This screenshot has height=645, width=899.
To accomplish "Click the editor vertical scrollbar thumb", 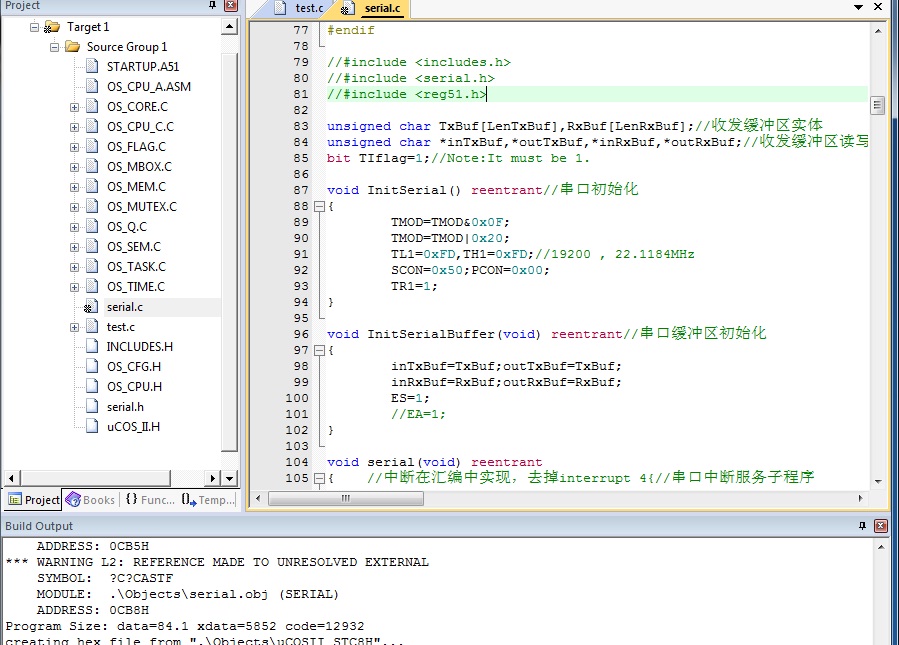I will coord(878,105).
